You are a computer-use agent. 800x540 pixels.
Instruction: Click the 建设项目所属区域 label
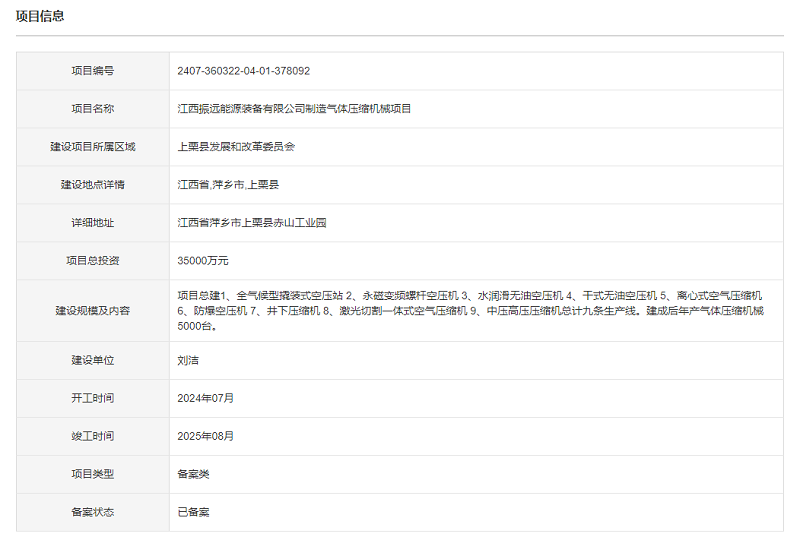93,147
